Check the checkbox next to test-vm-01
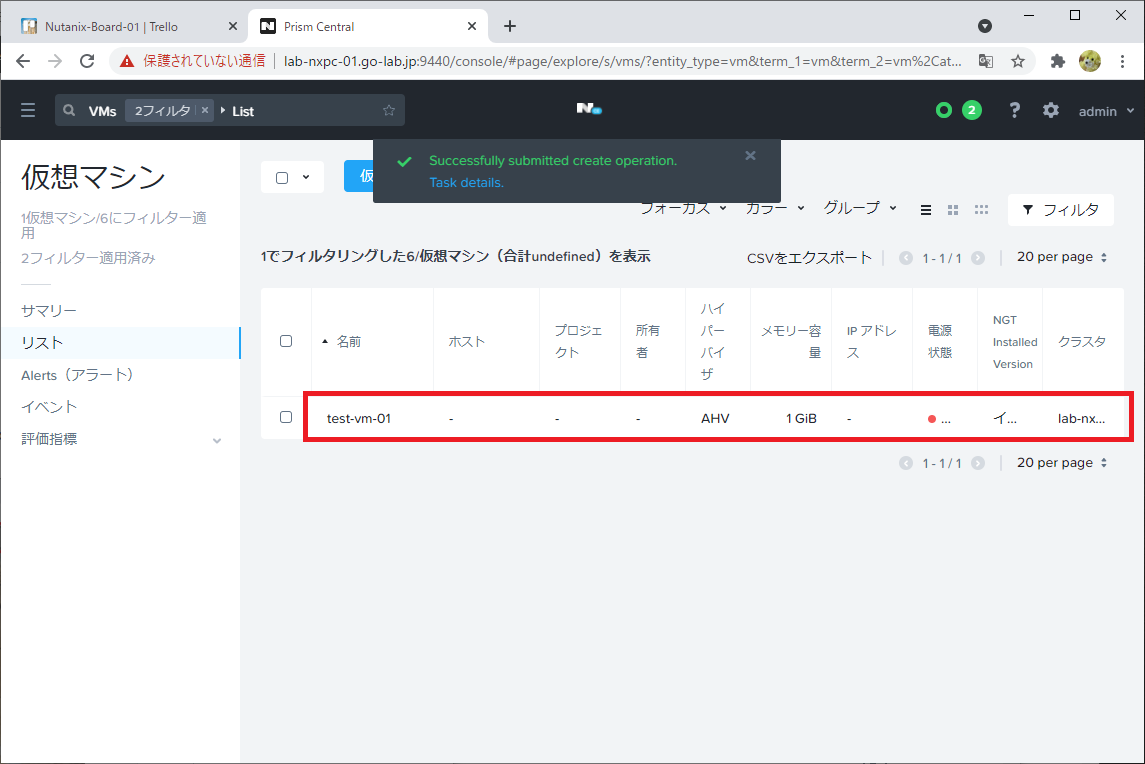This screenshot has width=1145, height=764. pyautogui.click(x=285, y=417)
